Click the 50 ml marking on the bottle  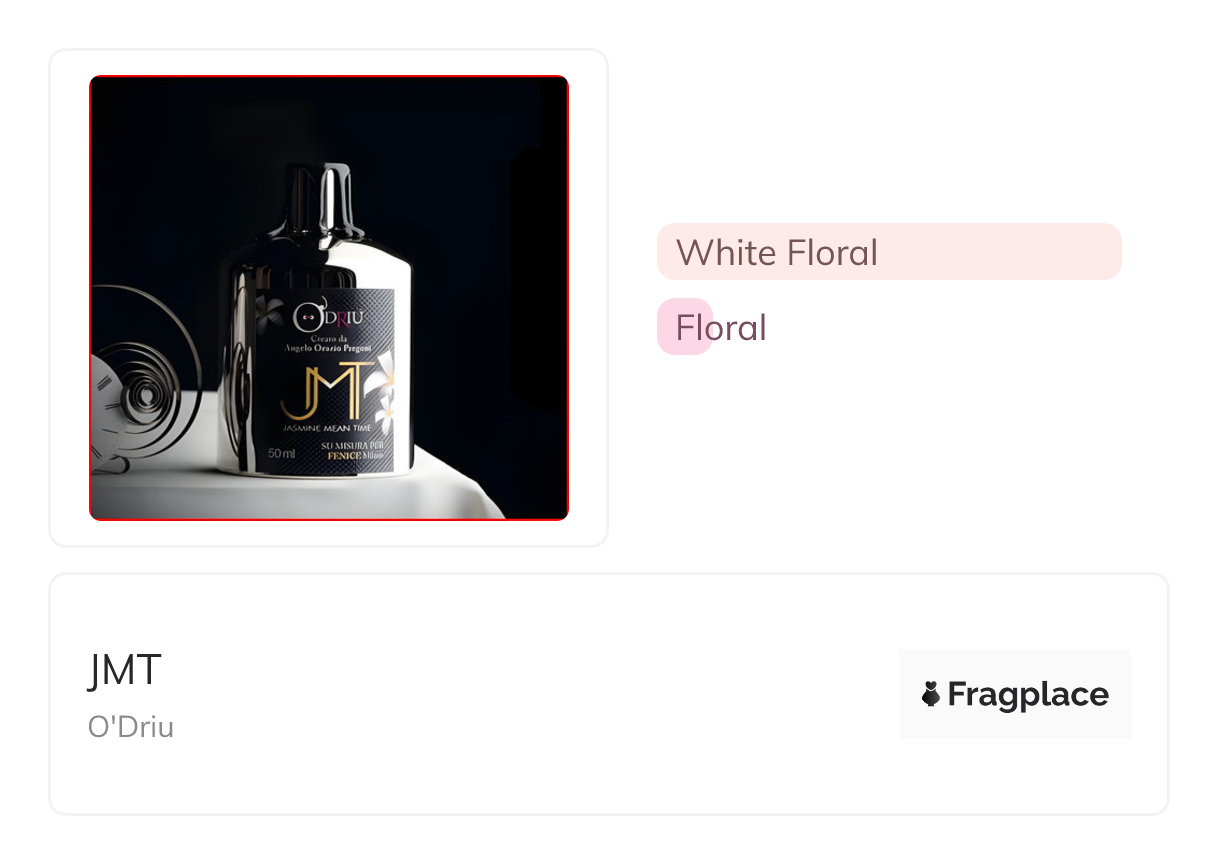[x=282, y=454]
